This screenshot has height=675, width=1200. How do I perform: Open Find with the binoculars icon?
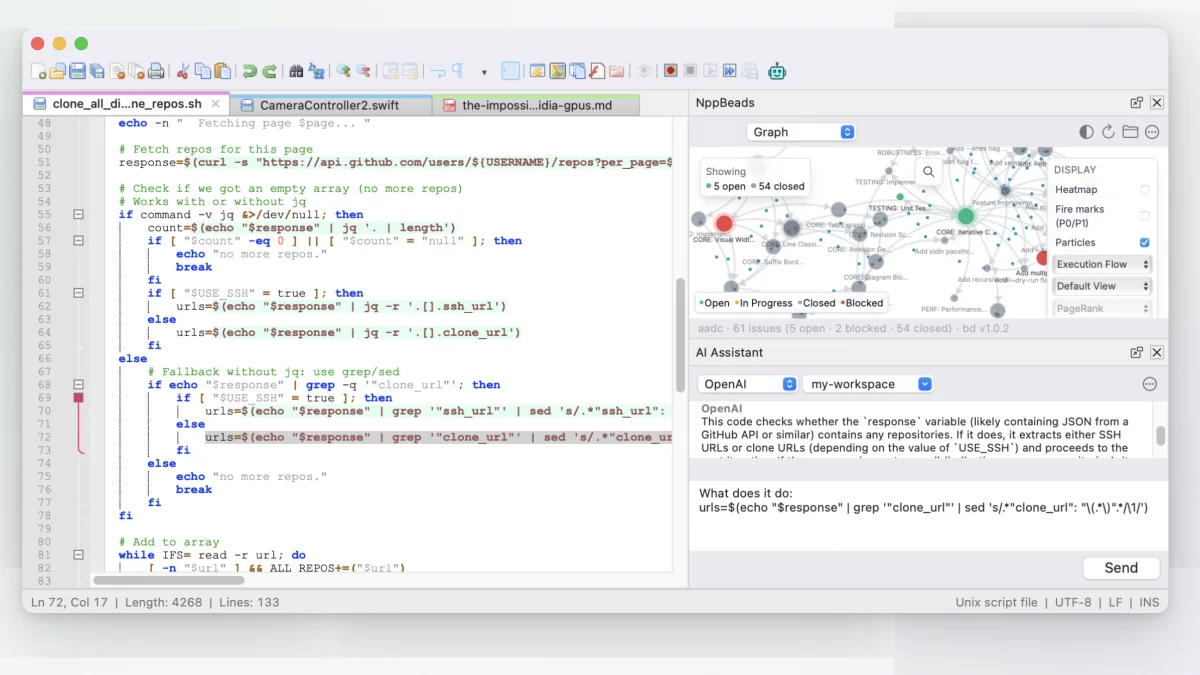click(296, 71)
